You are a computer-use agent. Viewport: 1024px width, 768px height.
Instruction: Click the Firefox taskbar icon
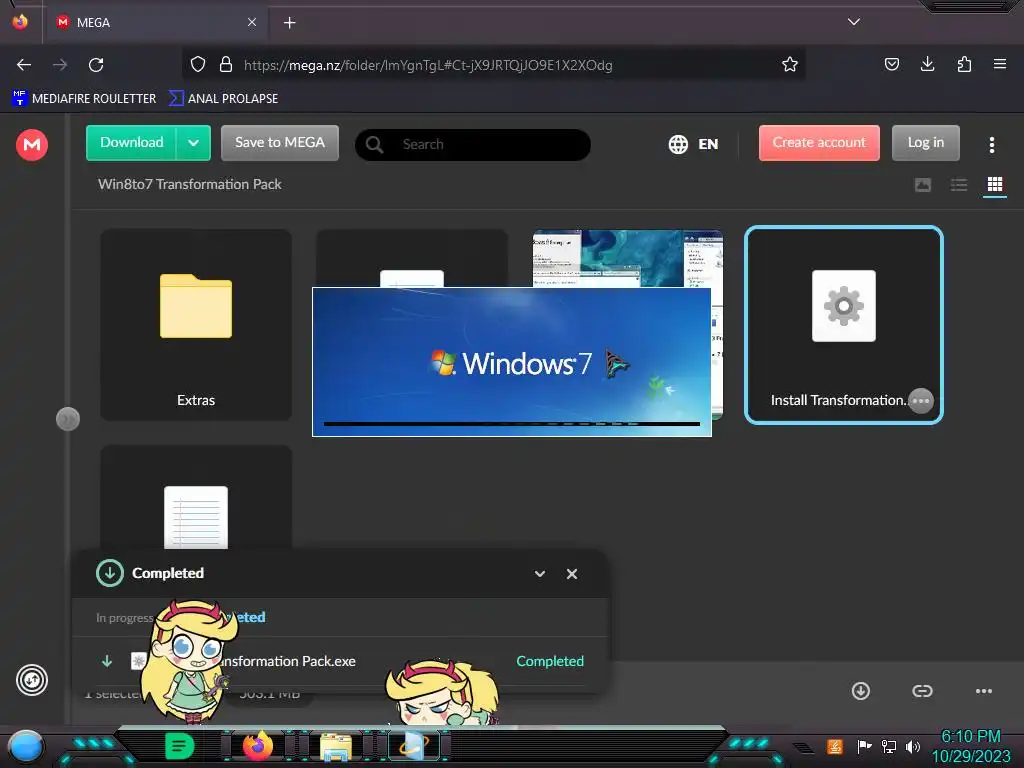(x=257, y=746)
